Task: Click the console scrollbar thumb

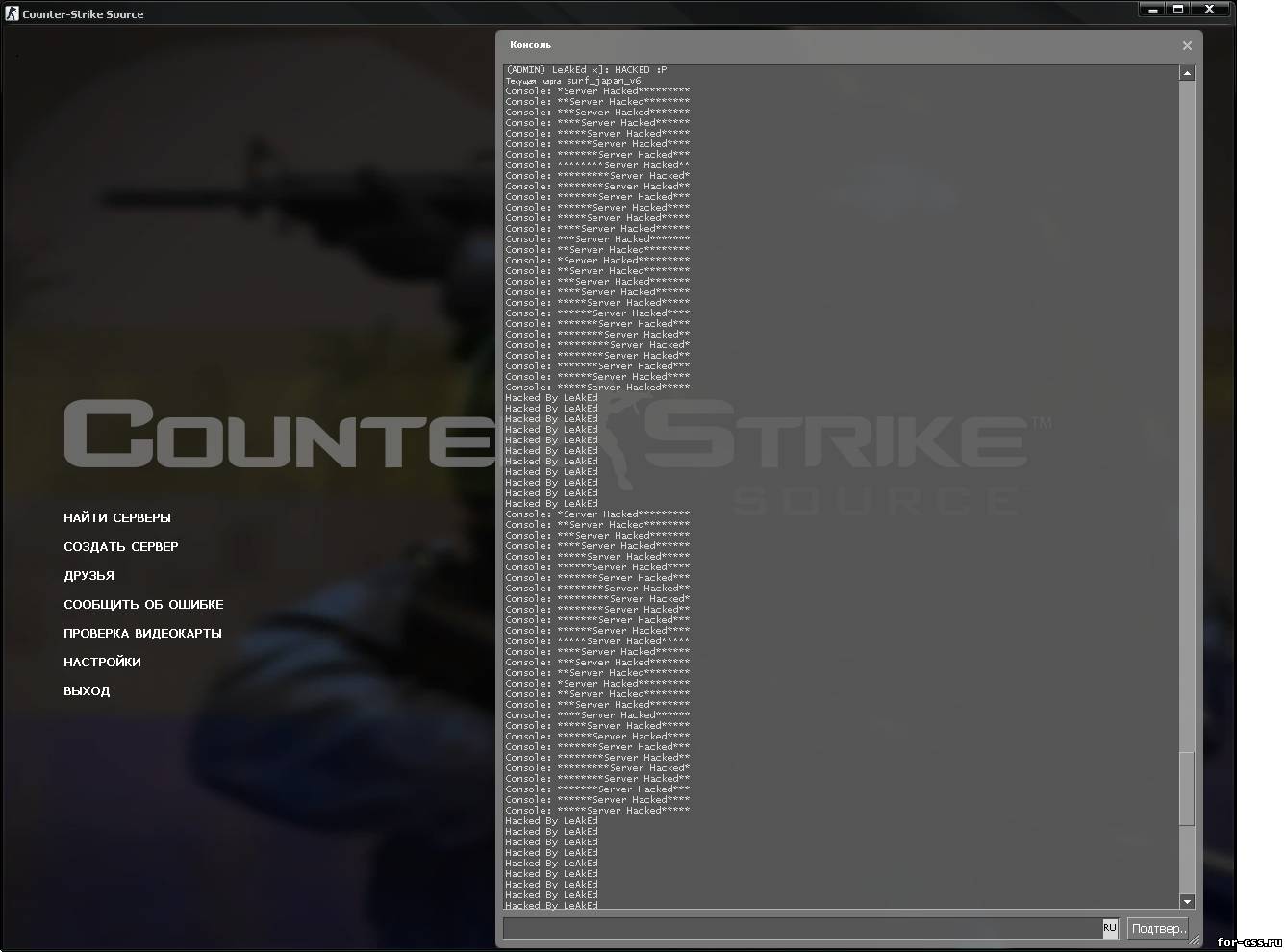Action: pyautogui.click(x=1187, y=788)
